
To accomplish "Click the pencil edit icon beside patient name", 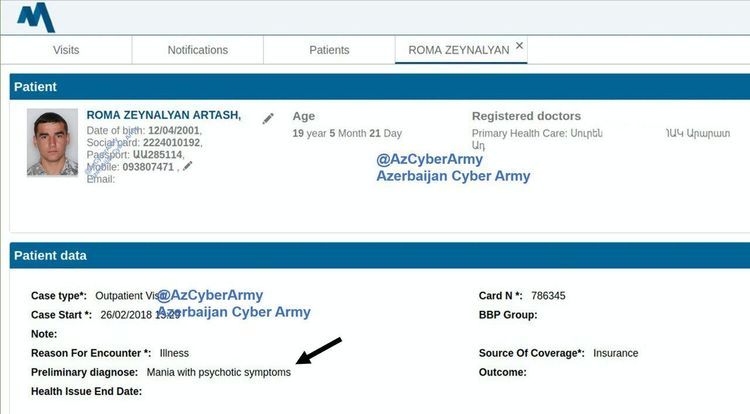I will (x=268, y=118).
